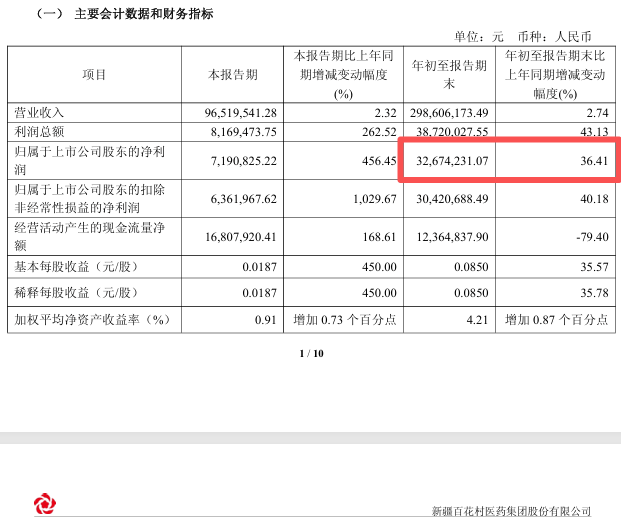The image size is (621, 519).
Task: Click the row label 利润总额
Action: (x=39, y=132)
